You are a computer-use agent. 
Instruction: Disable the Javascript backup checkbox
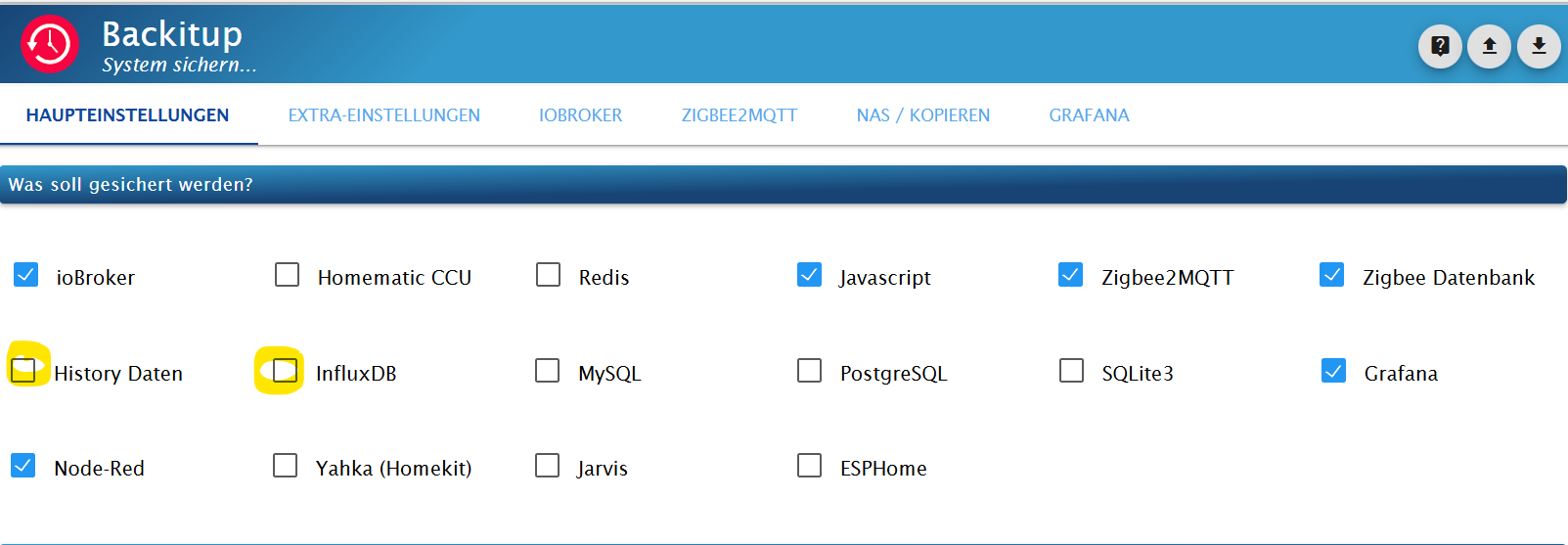pos(809,275)
